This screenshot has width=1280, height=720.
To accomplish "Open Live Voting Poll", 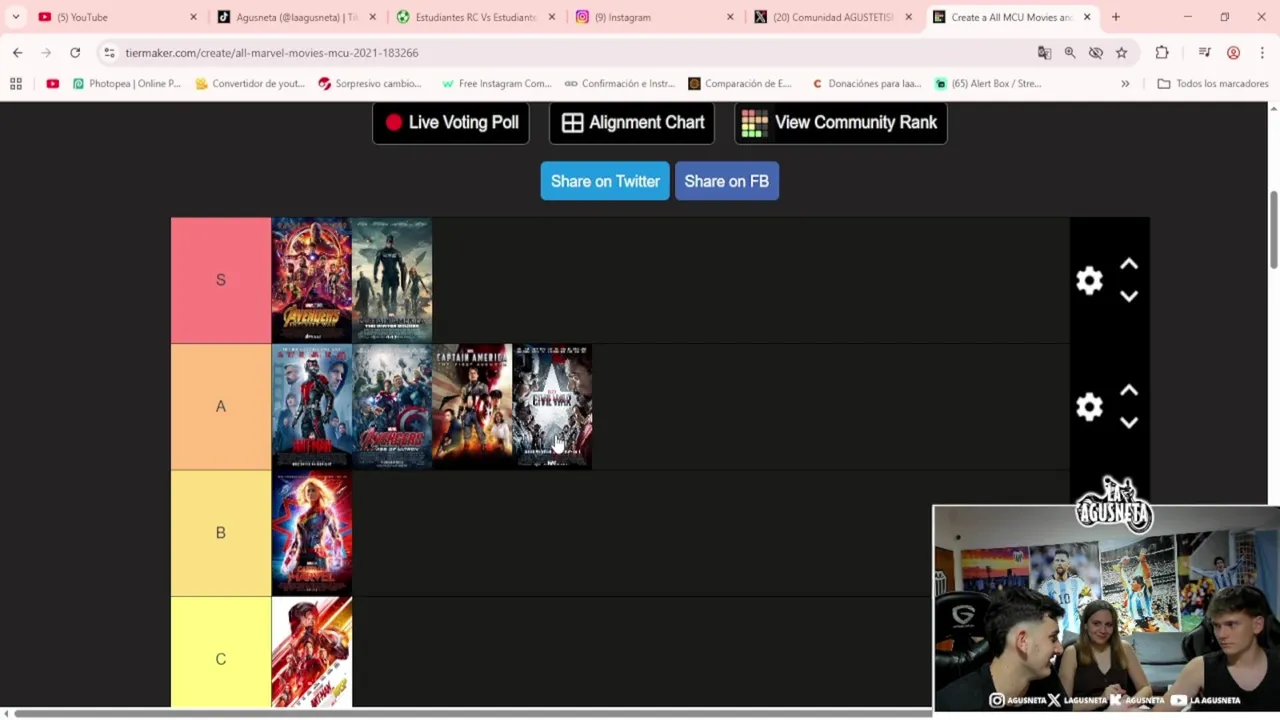I will (451, 122).
